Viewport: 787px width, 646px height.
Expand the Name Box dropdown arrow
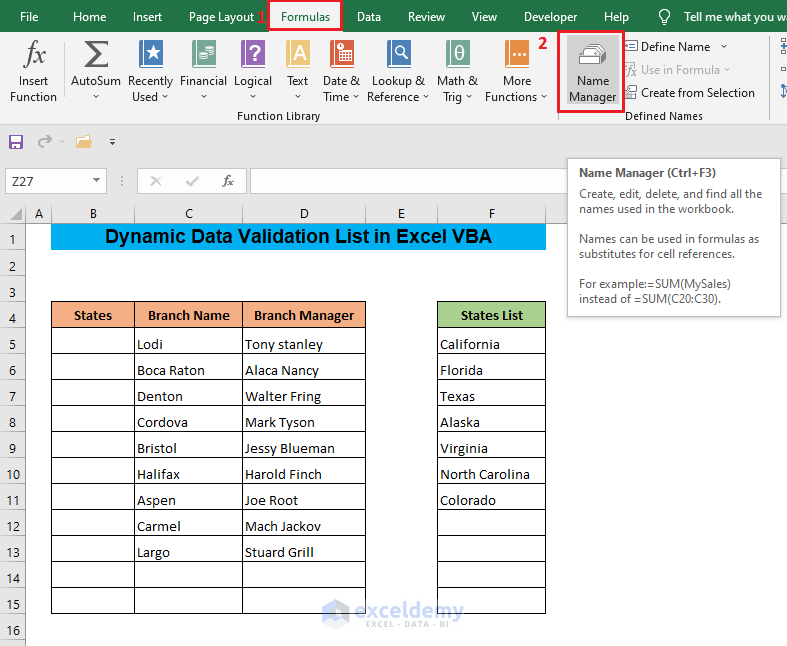click(97, 181)
